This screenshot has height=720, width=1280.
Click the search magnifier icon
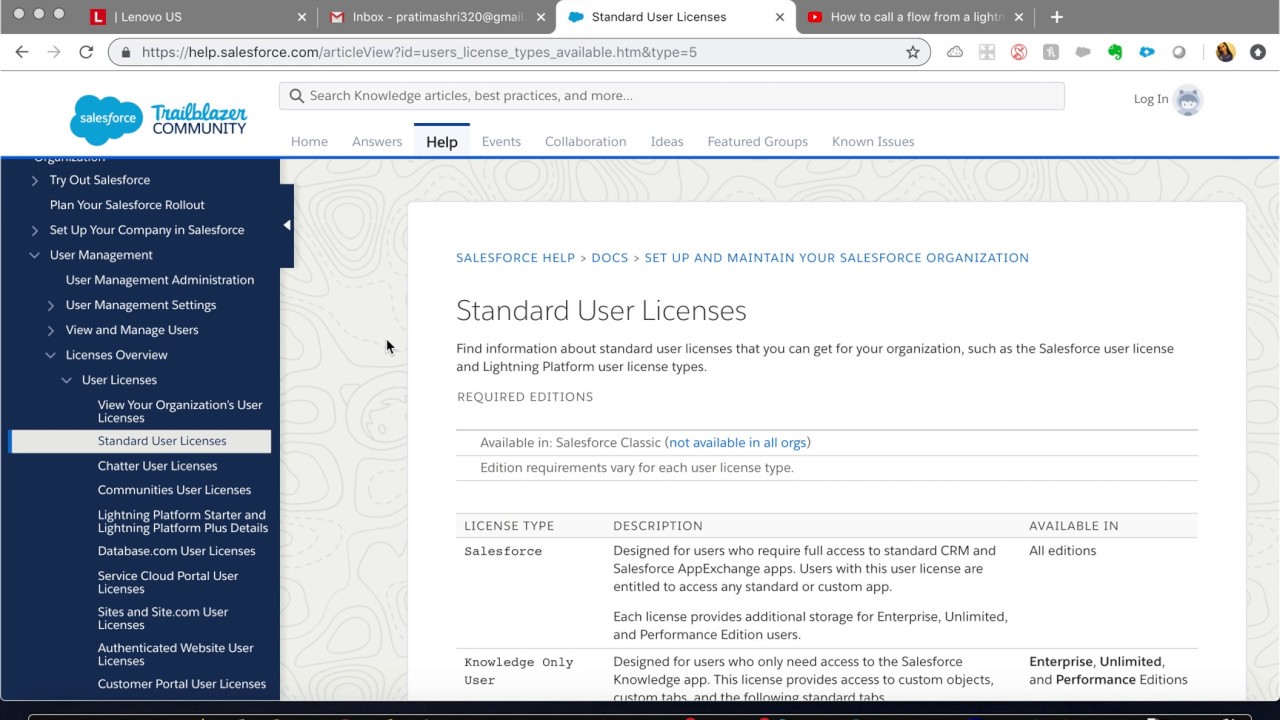point(296,96)
